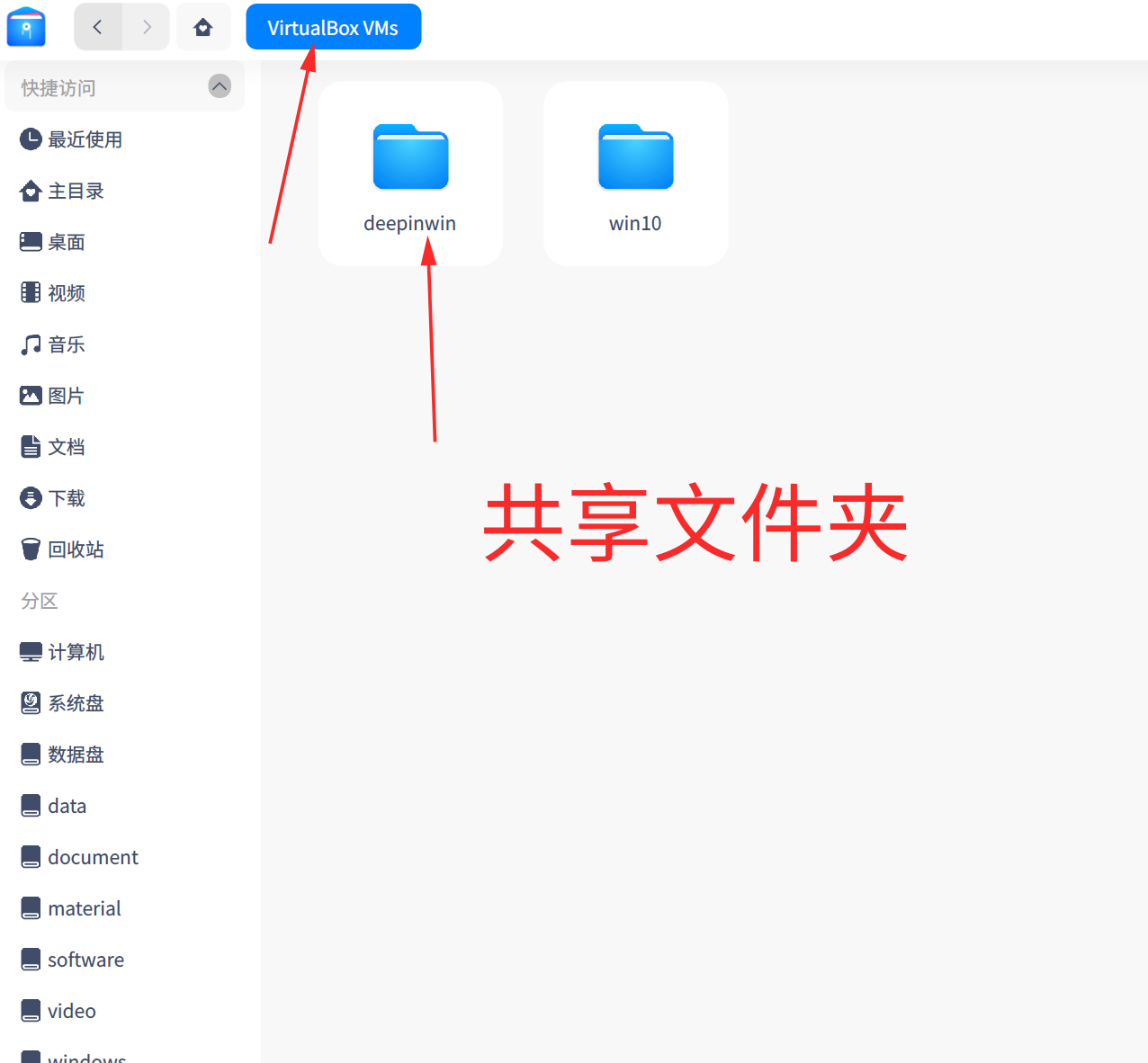Click the 主目录 house icon in sidebar
This screenshot has width=1148, height=1063.
click(x=31, y=191)
